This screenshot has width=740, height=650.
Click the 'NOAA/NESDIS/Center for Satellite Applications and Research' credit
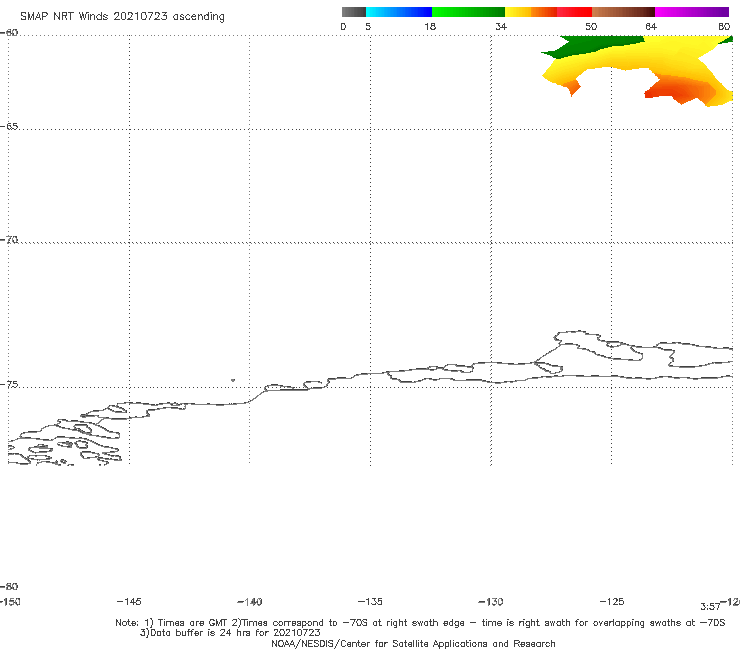(413, 643)
